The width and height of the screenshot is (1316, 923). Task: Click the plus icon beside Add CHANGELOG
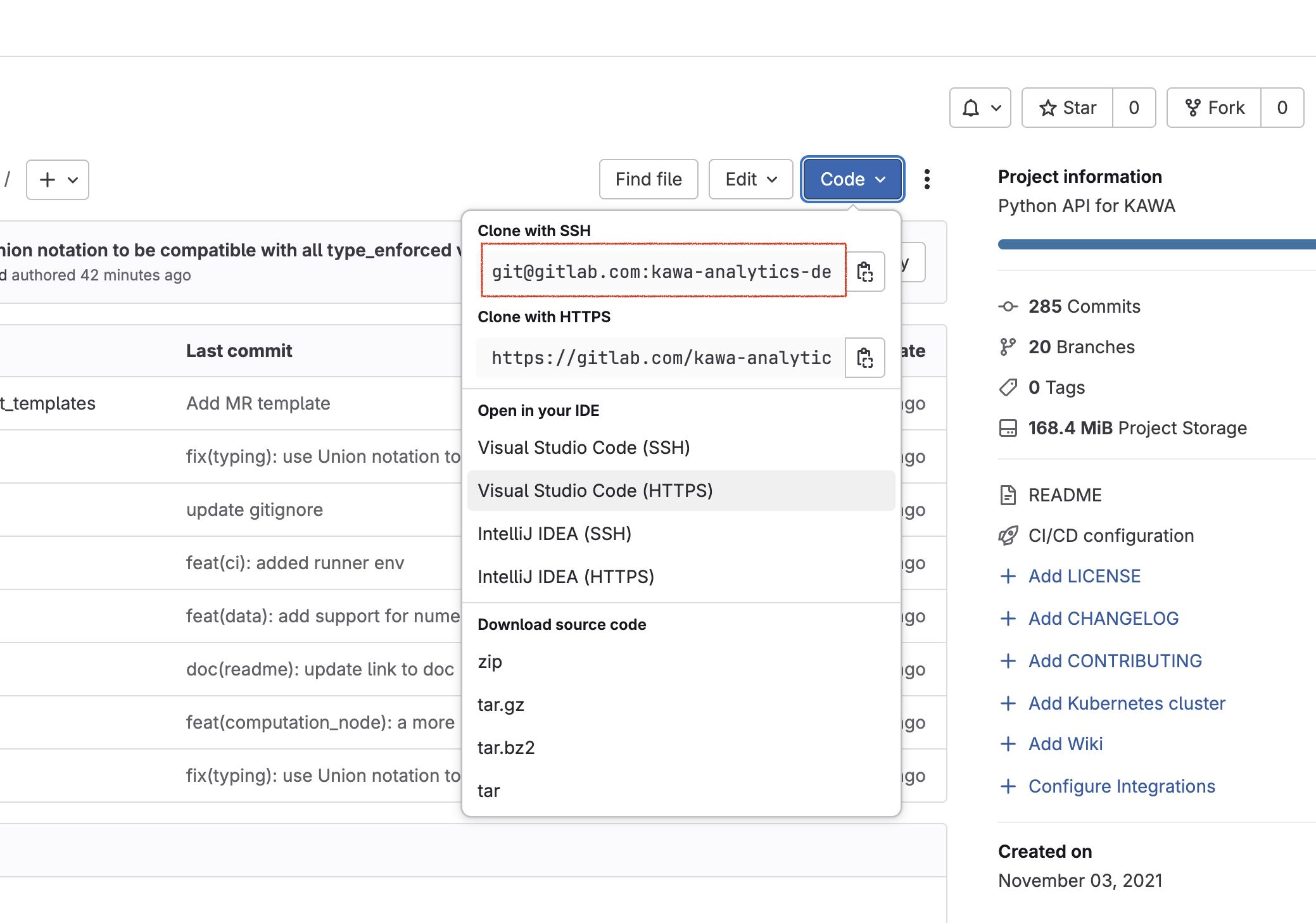pyautogui.click(x=1008, y=618)
